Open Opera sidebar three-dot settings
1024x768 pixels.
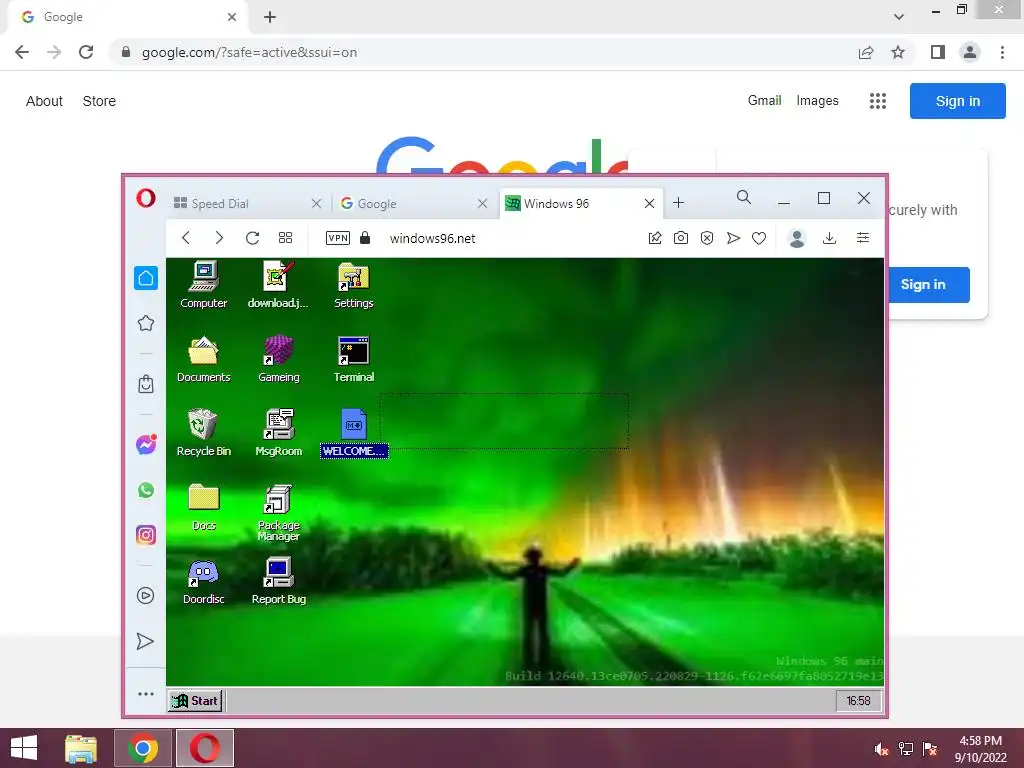coord(146,694)
